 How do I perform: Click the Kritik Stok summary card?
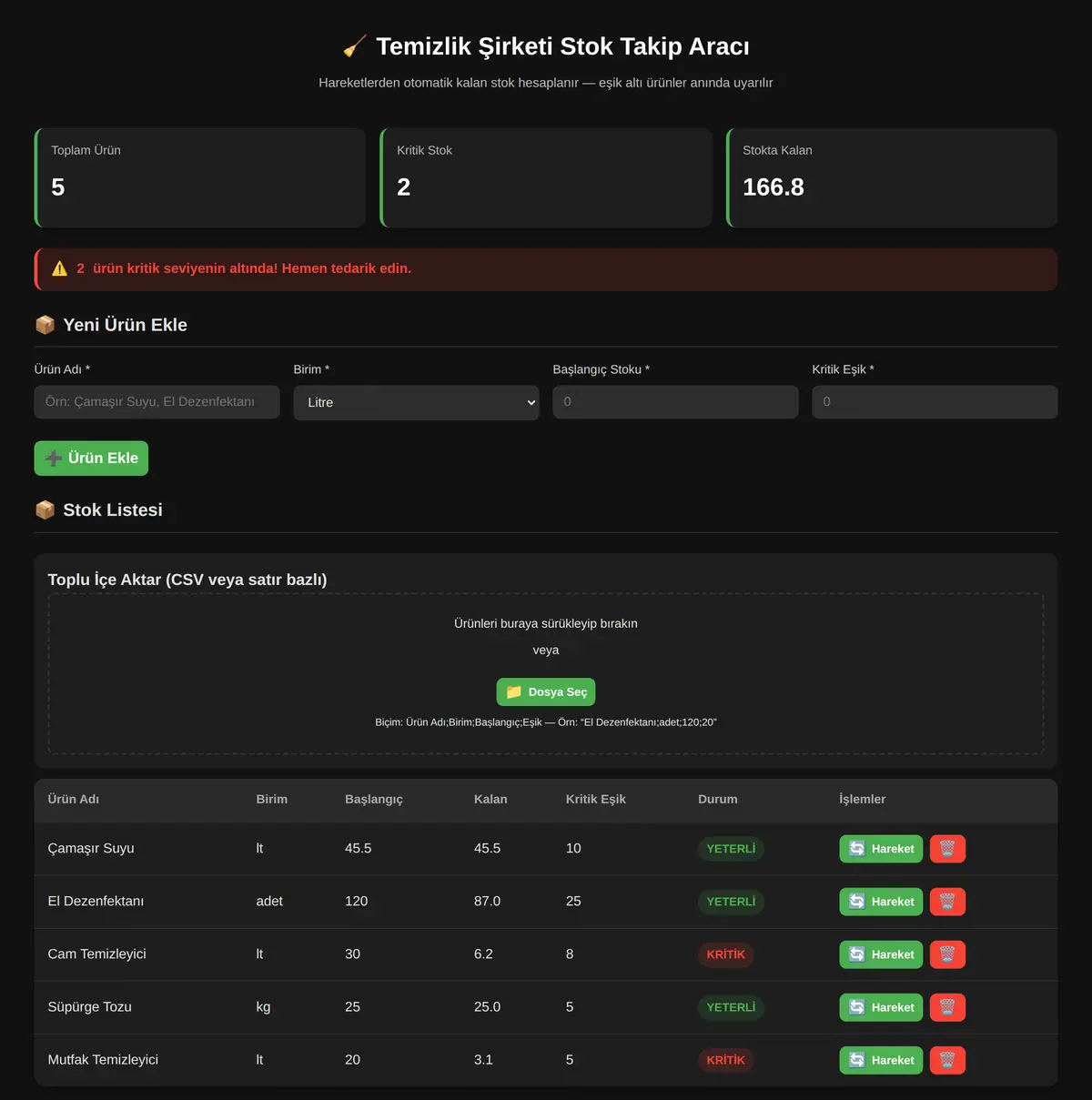(x=546, y=177)
